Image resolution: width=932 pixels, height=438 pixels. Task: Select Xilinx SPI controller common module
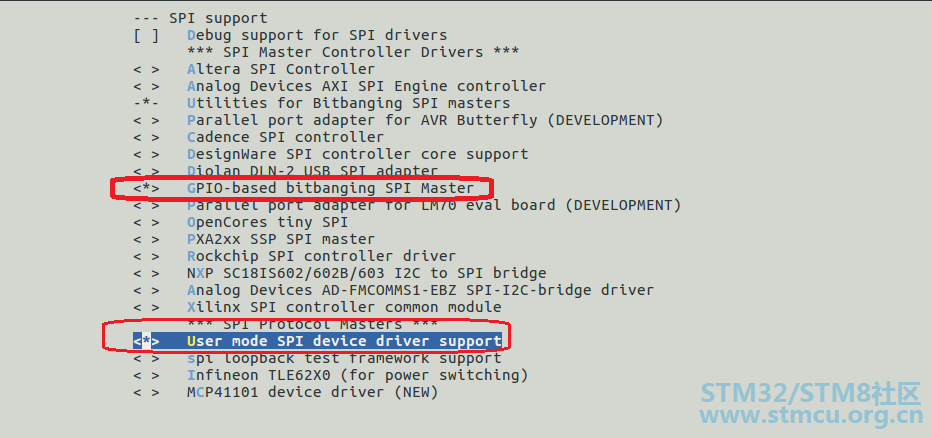tap(317, 307)
